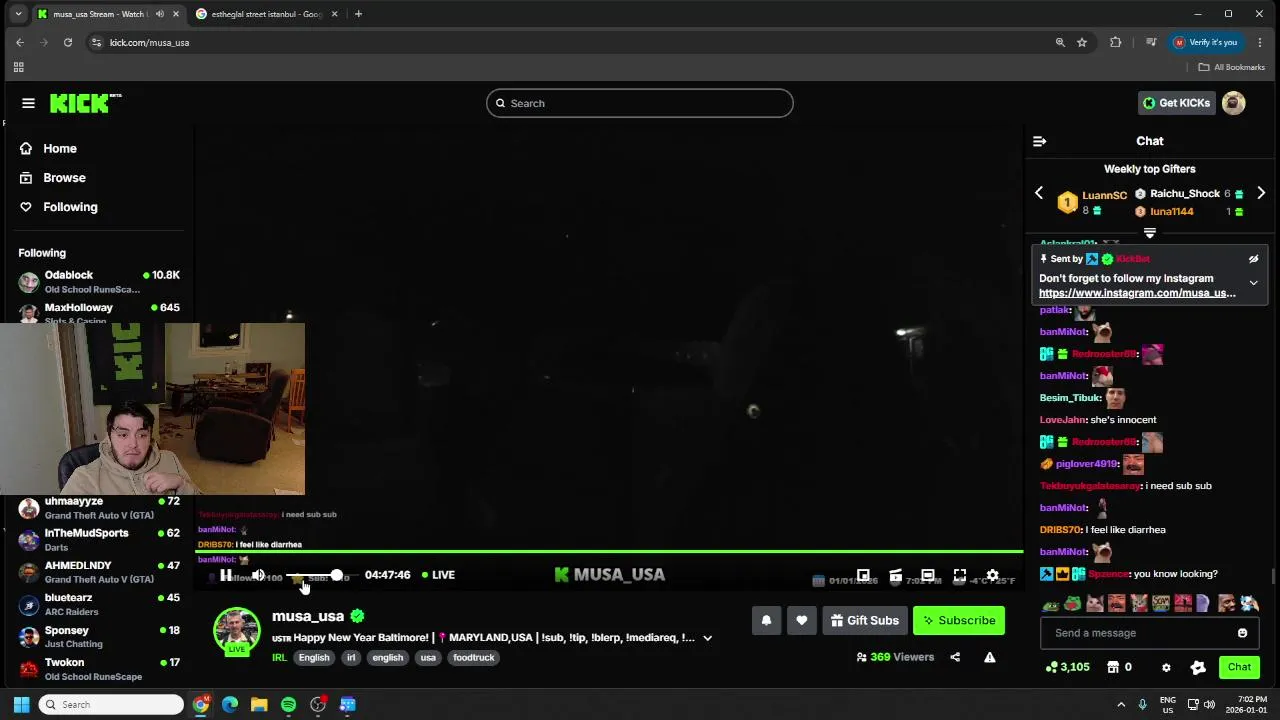Open the chat identity badge icon
Viewport: 1280px width, 720px height.
tap(1198, 667)
